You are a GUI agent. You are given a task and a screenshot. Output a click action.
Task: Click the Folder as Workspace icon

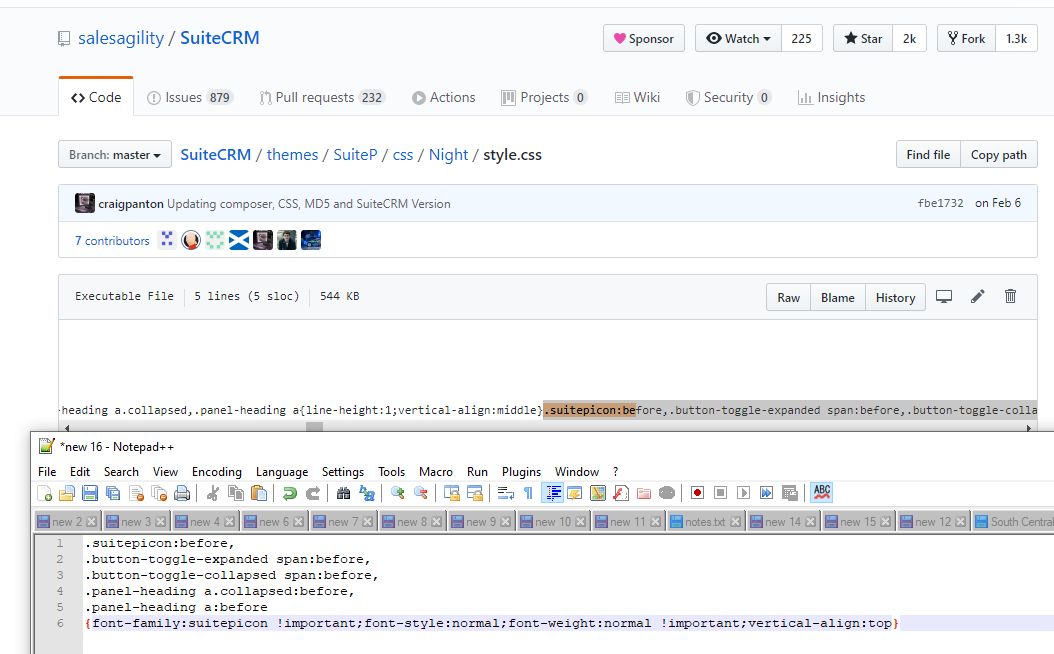coord(644,493)
